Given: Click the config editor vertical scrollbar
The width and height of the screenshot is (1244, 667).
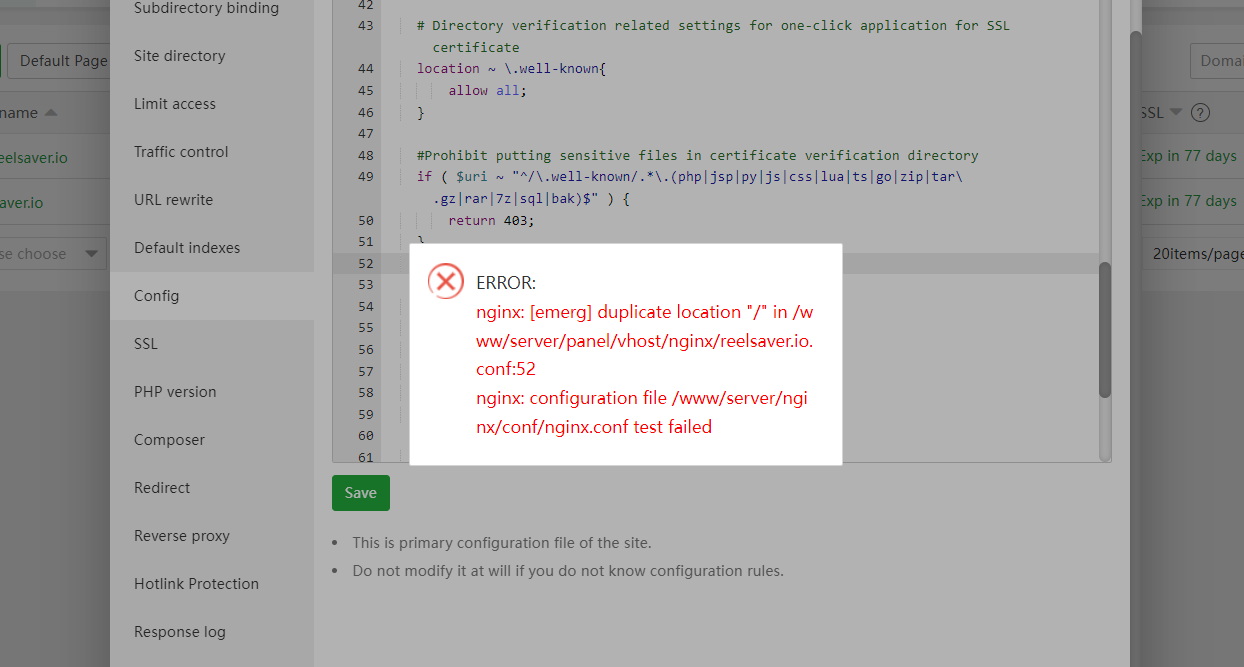Looking at the screenshot, I should (x=1105, y=330).
